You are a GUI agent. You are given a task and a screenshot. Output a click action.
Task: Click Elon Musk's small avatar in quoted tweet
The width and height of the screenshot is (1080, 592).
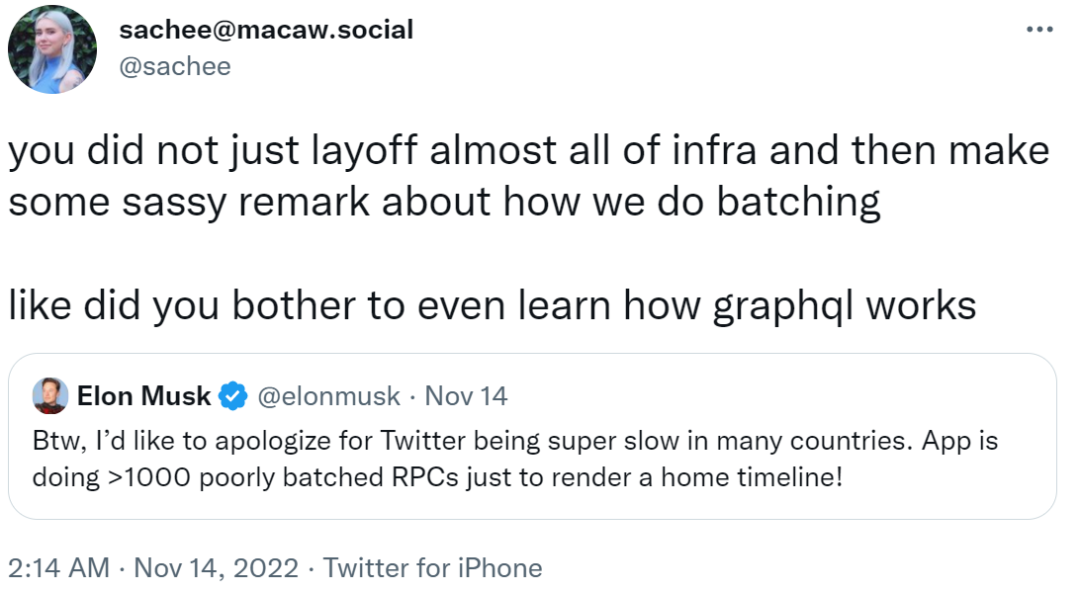point(50,396)
